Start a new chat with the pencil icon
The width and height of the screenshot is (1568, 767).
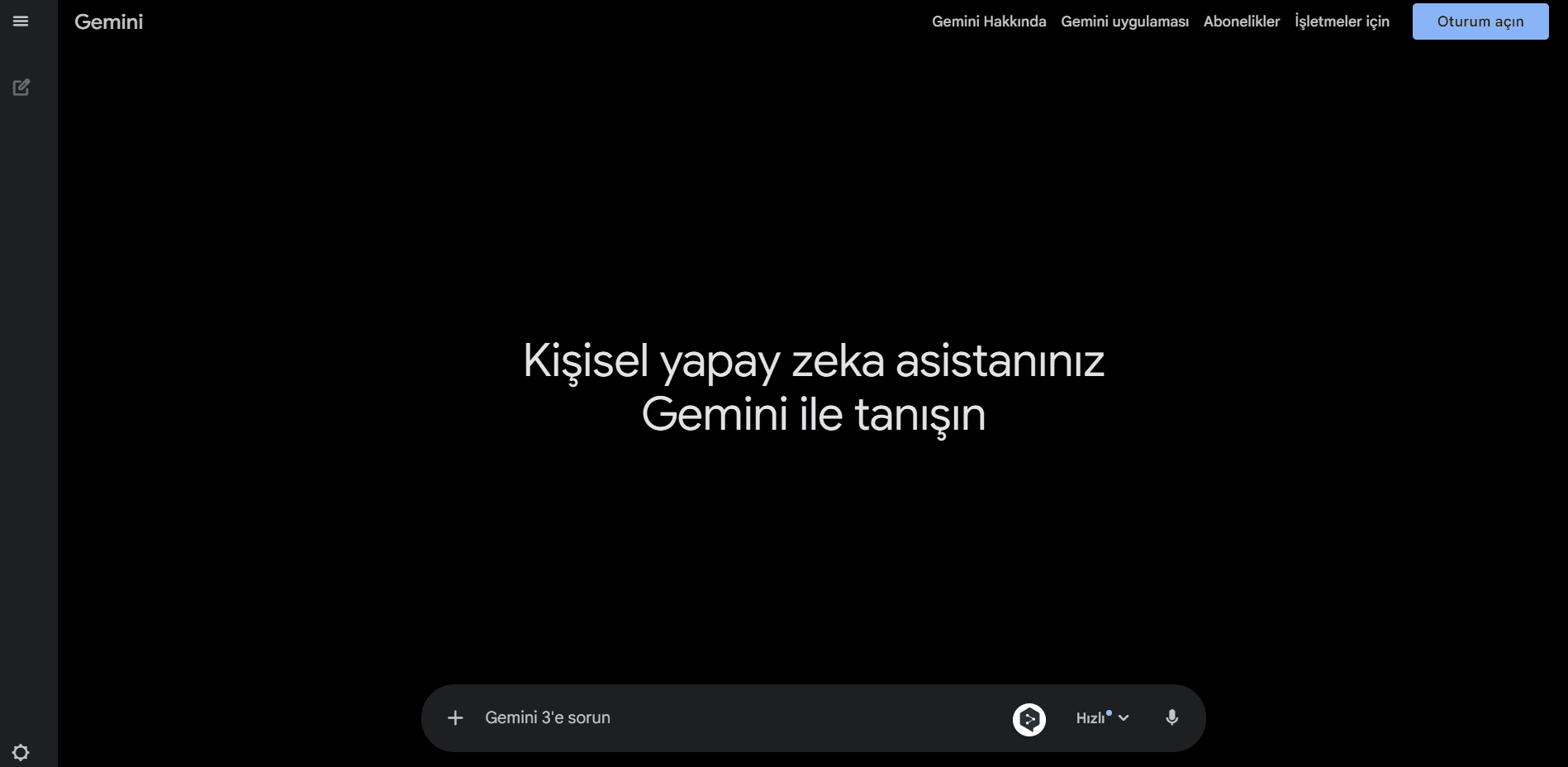(21, 87)
